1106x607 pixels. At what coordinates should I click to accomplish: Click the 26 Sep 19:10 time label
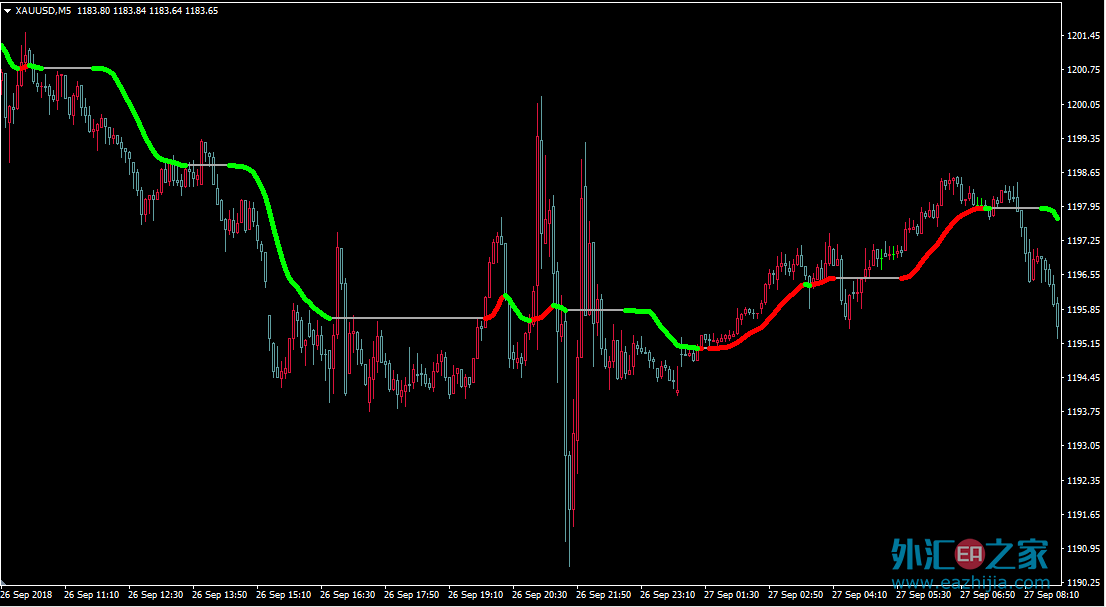tap(476, 595)
